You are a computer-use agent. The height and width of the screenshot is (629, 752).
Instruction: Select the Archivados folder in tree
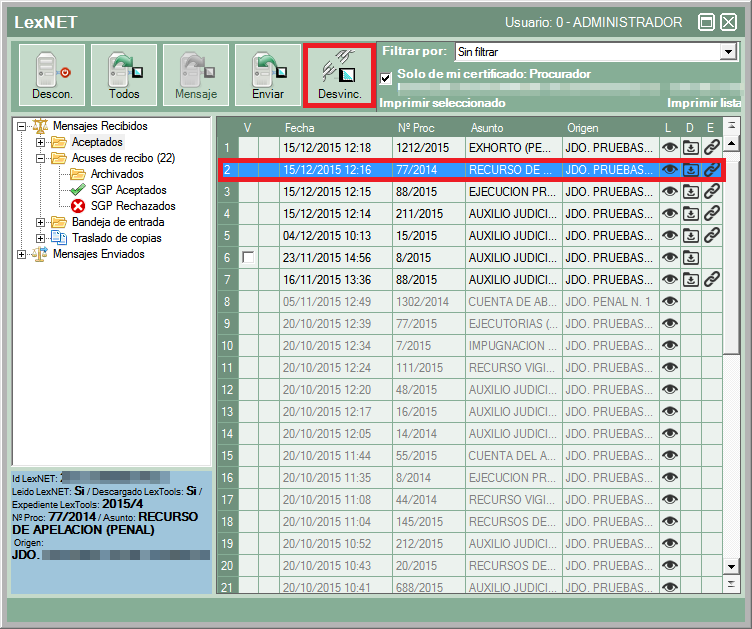click(x=116, y=174)
